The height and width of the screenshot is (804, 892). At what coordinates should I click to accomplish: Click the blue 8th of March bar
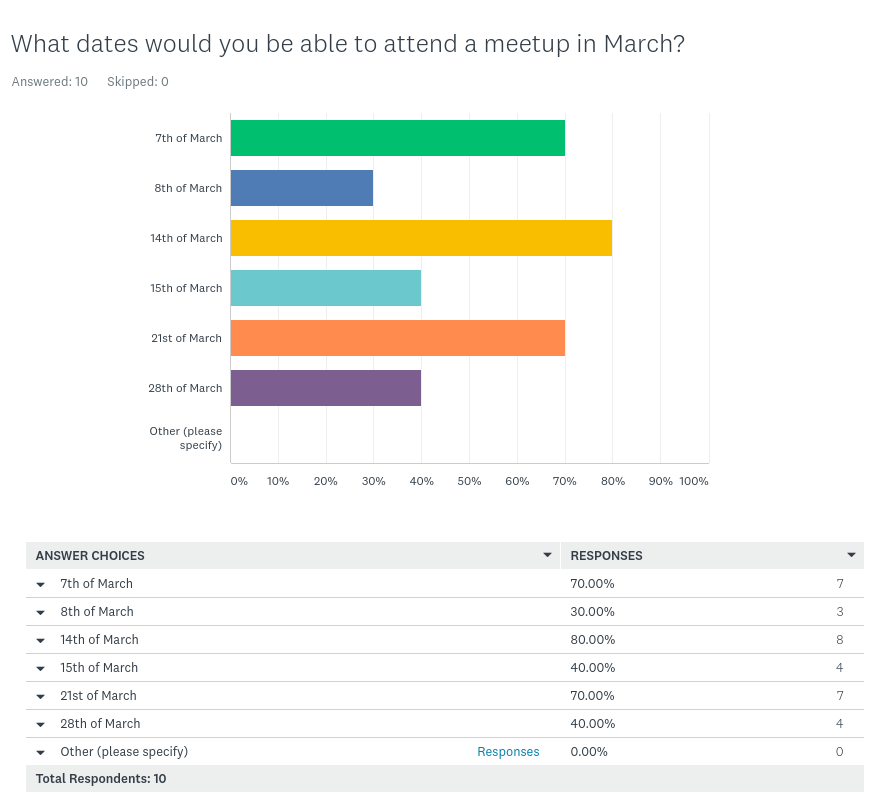tap(301, 188)
